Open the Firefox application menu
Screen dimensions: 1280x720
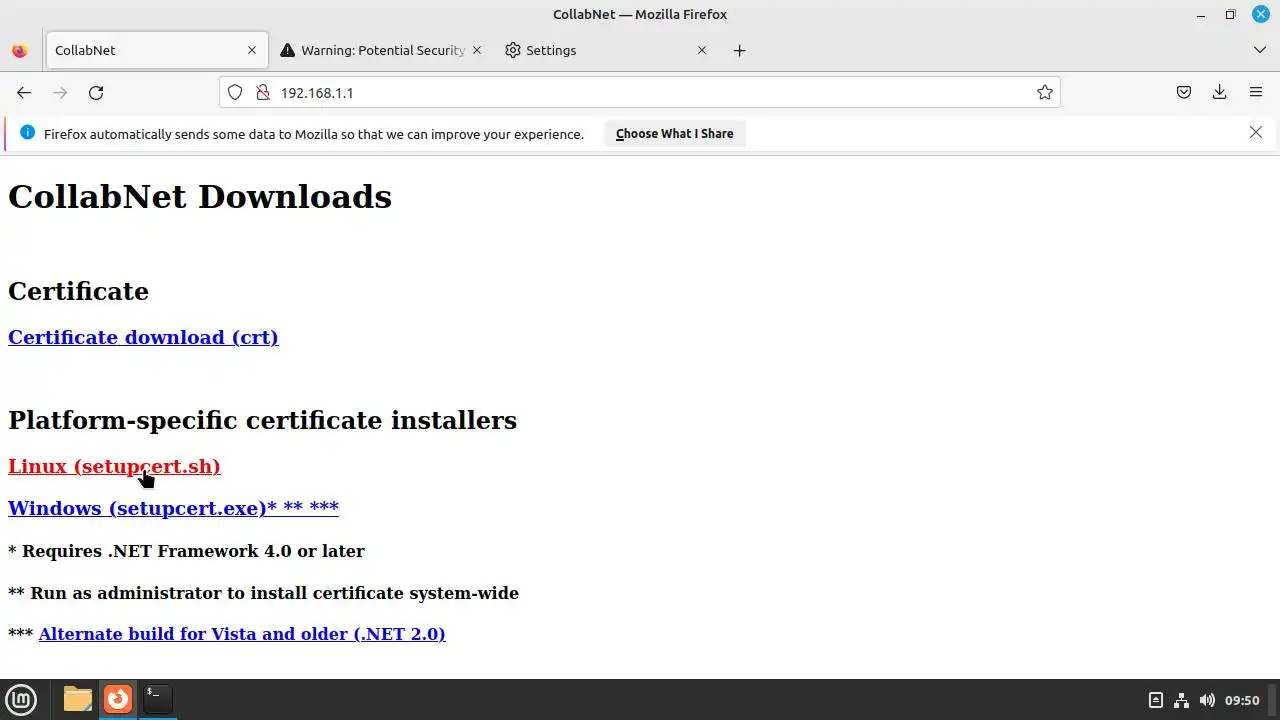(1256, 92)
